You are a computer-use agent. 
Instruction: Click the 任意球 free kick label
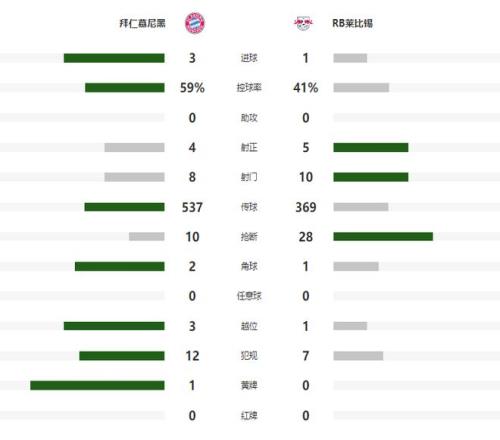249,296
